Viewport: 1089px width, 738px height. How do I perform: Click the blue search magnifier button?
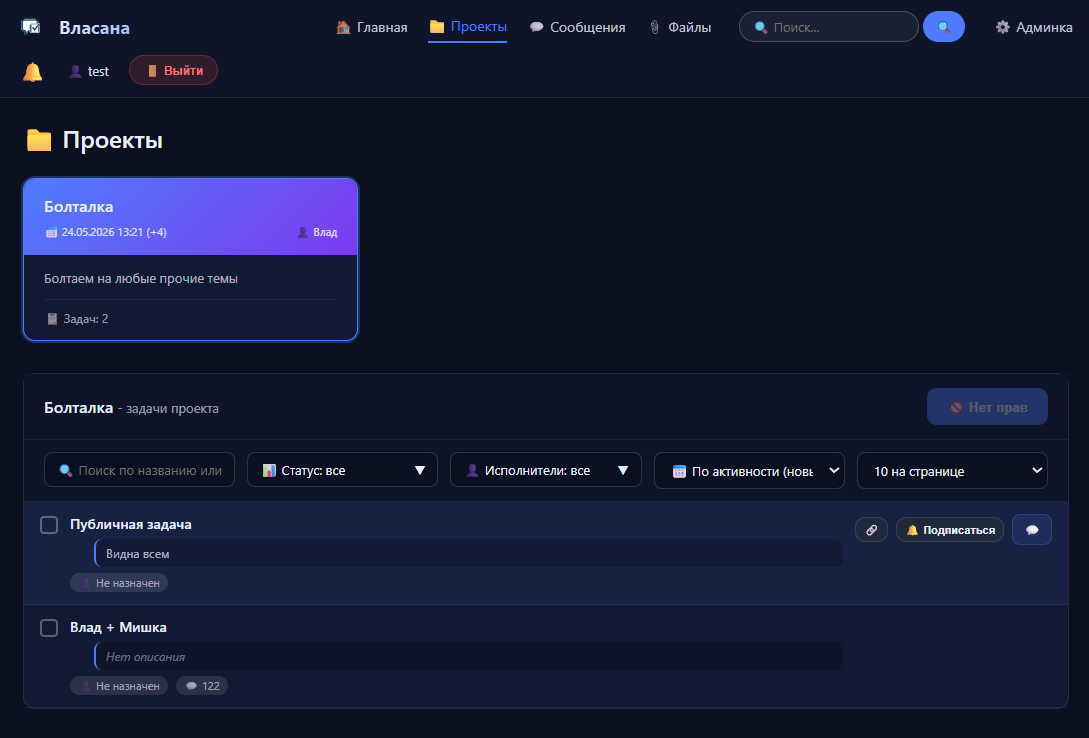coord(943,27)
